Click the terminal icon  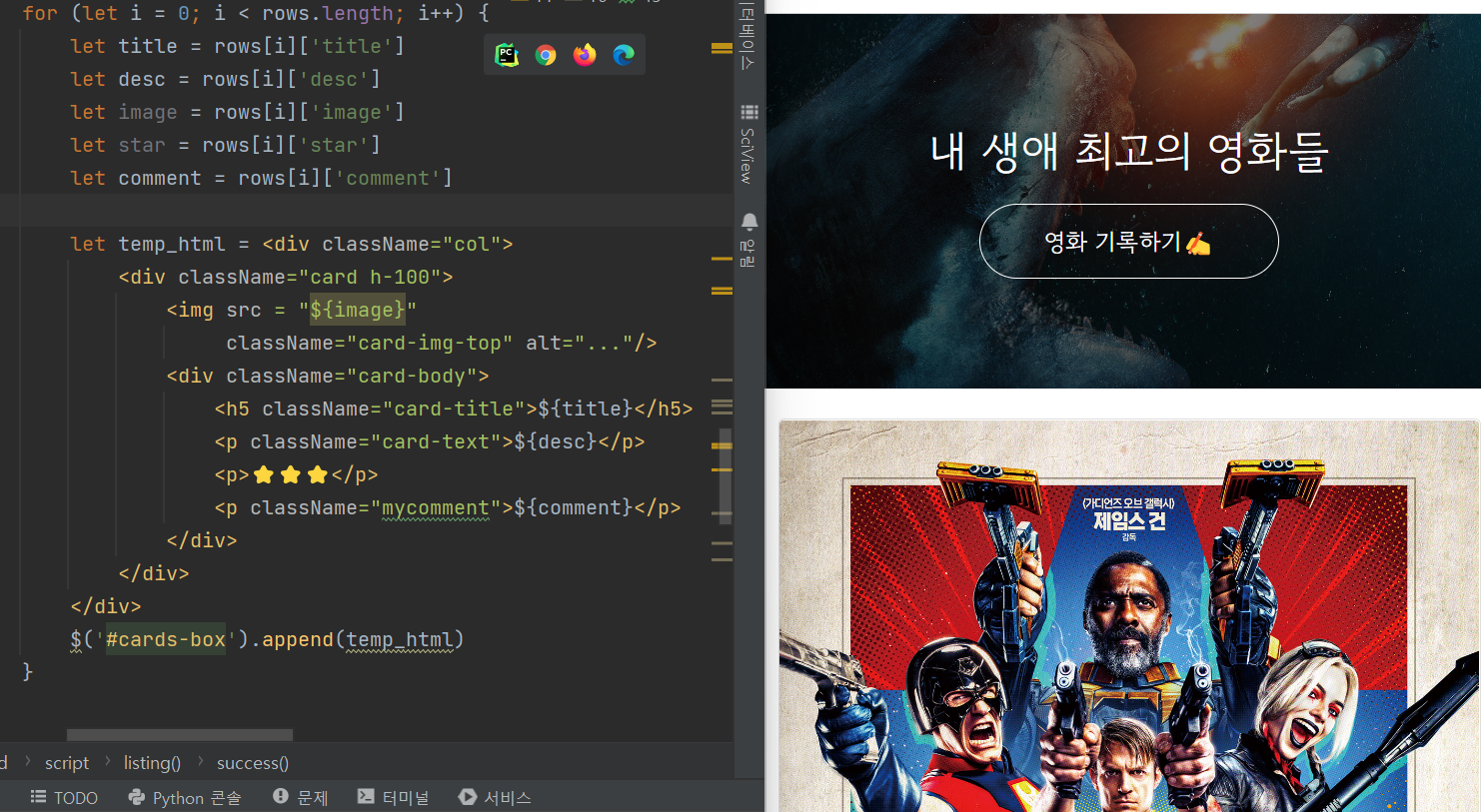click(x=366, y=796)
